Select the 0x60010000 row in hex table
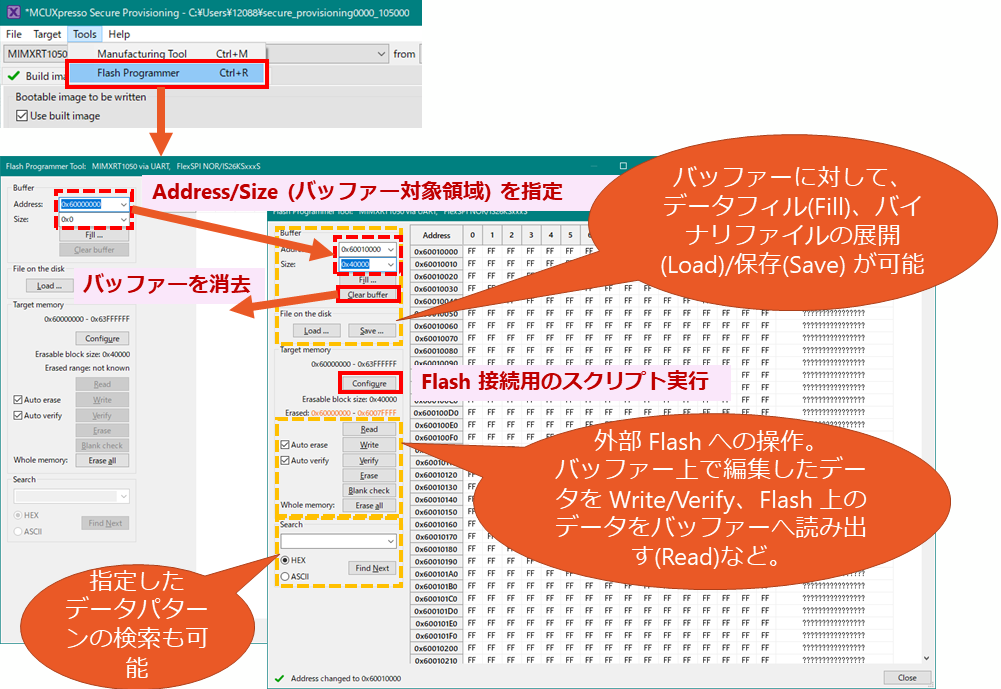The image size is (1001, 689). coord(436,252)
